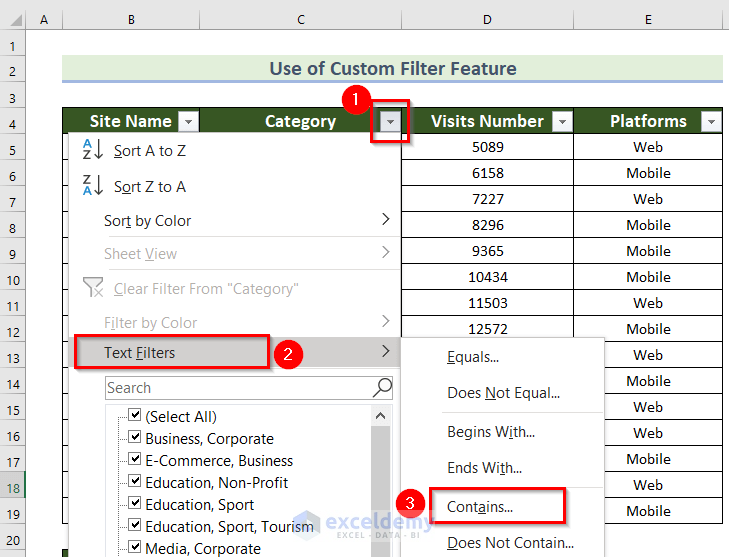
Task: Toggle the (Select All) checkbox
Action: pyautogui.click(x=134, y=415)
